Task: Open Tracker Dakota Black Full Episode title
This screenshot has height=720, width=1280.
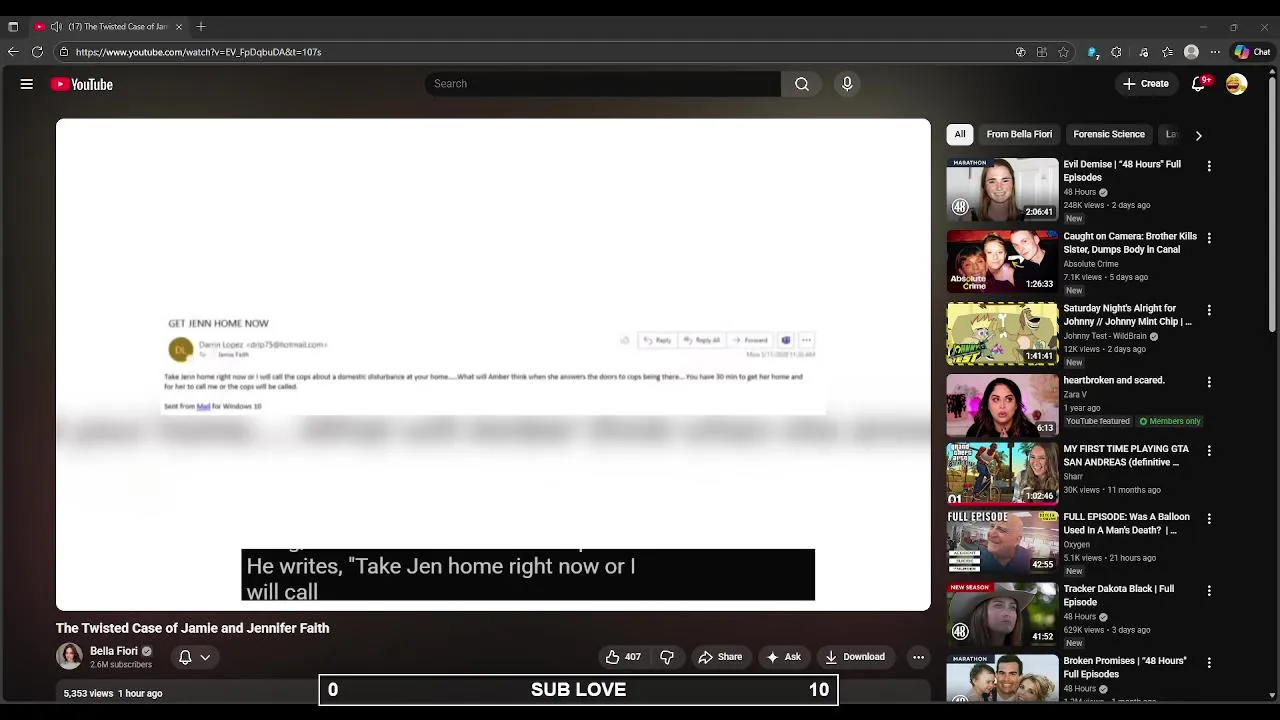Action: (1118, 595)
